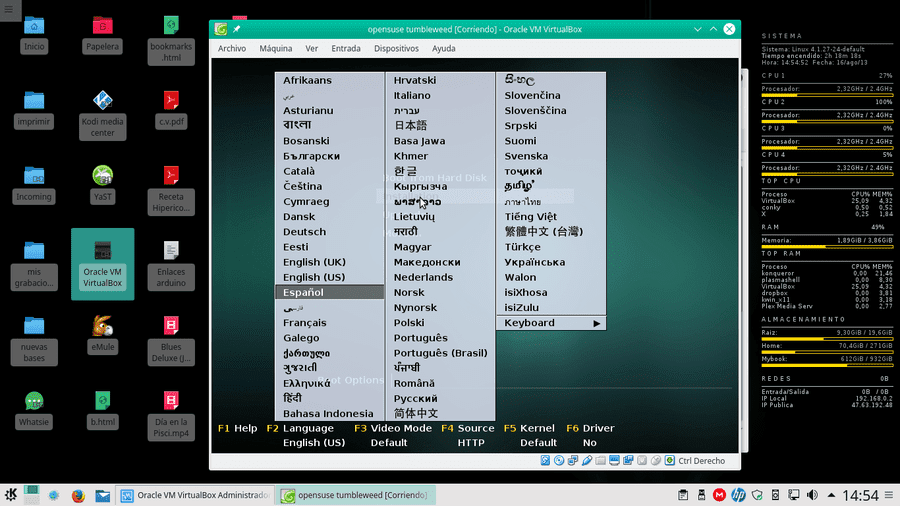Screen dimensions: 900x506
Task: Click the F3 Video Mode option
Action: click(x=393, y=429)
